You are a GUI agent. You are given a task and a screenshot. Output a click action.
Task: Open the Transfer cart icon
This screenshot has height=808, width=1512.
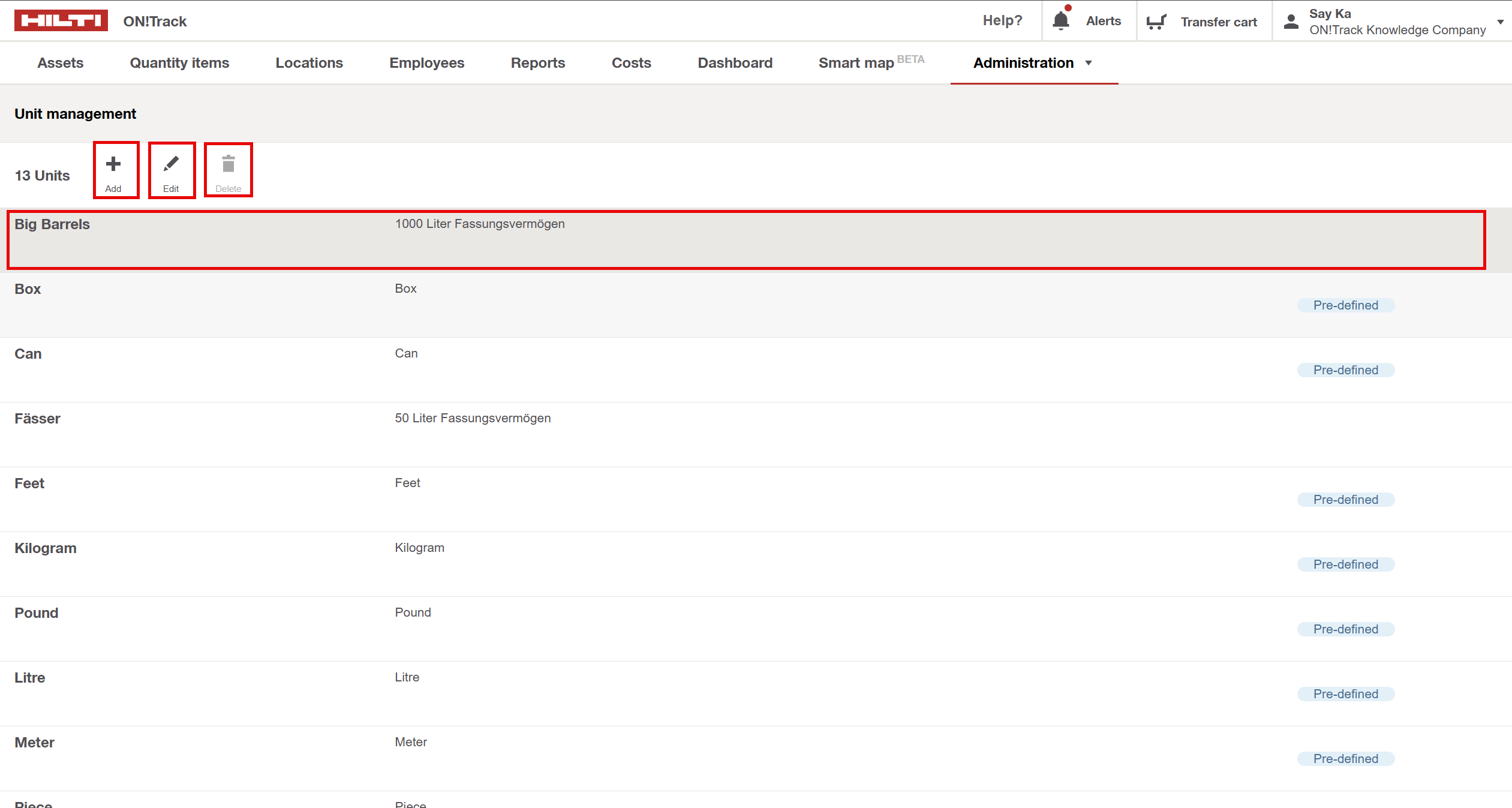1156,20
